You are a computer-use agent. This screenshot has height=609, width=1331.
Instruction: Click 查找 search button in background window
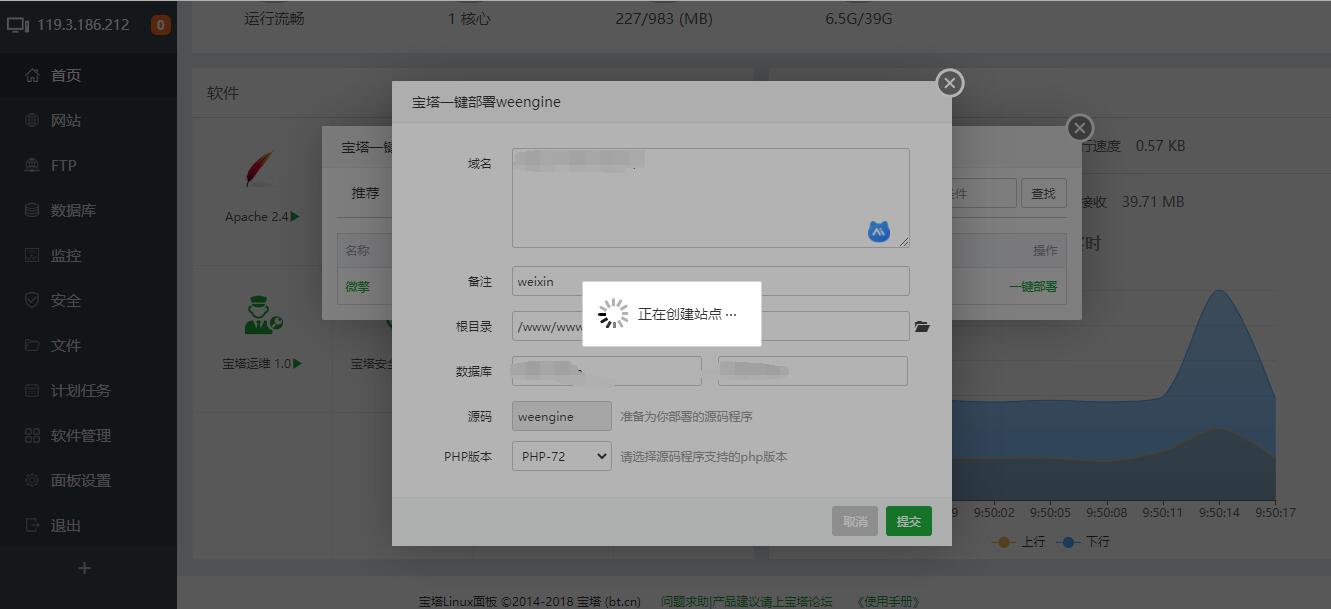1043,193
